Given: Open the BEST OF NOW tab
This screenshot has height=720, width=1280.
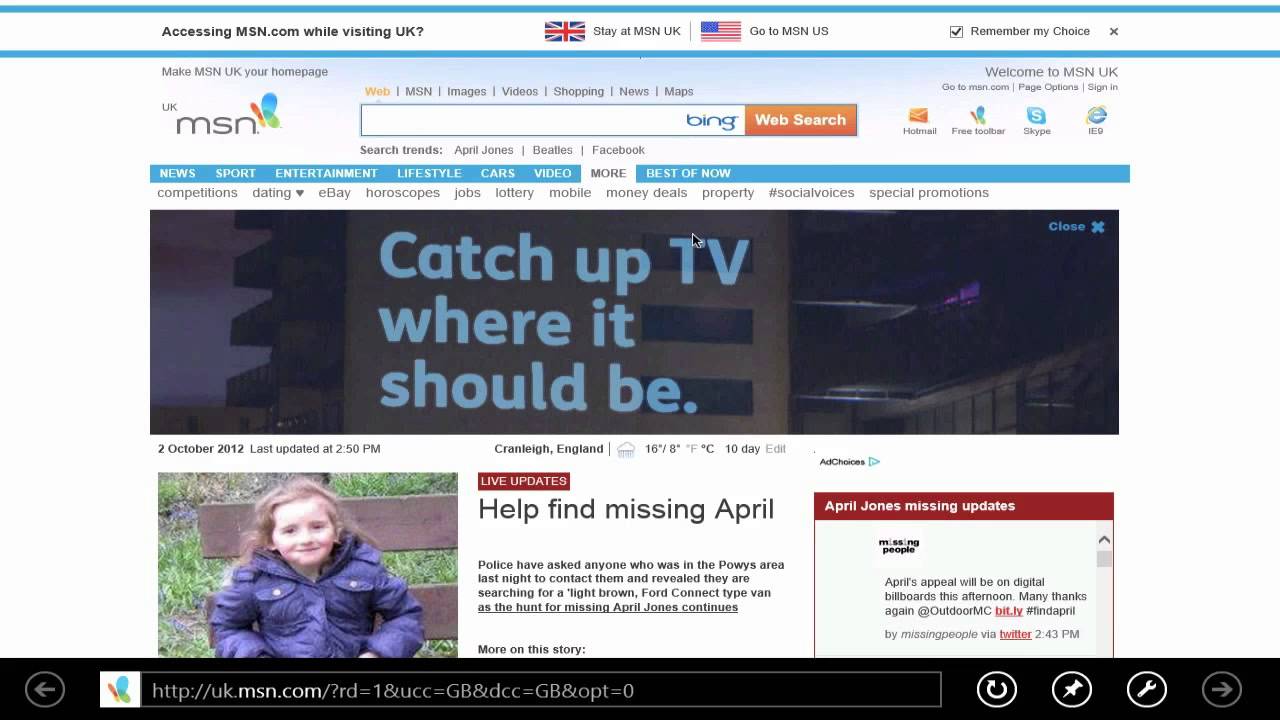Looking at the screenshot, I should [x=688, y=173].
